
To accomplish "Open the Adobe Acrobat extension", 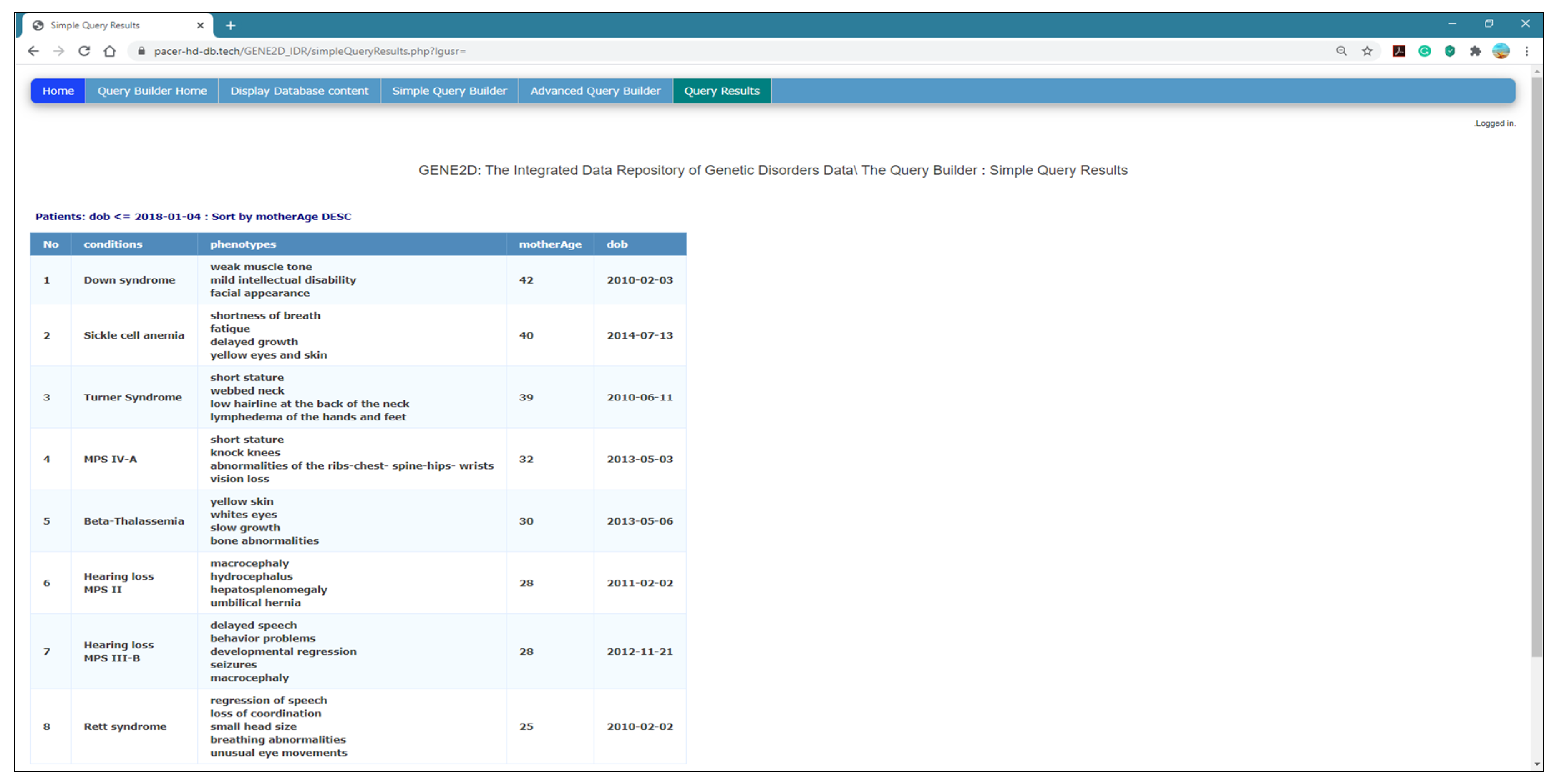I will tap(1399, 51).
